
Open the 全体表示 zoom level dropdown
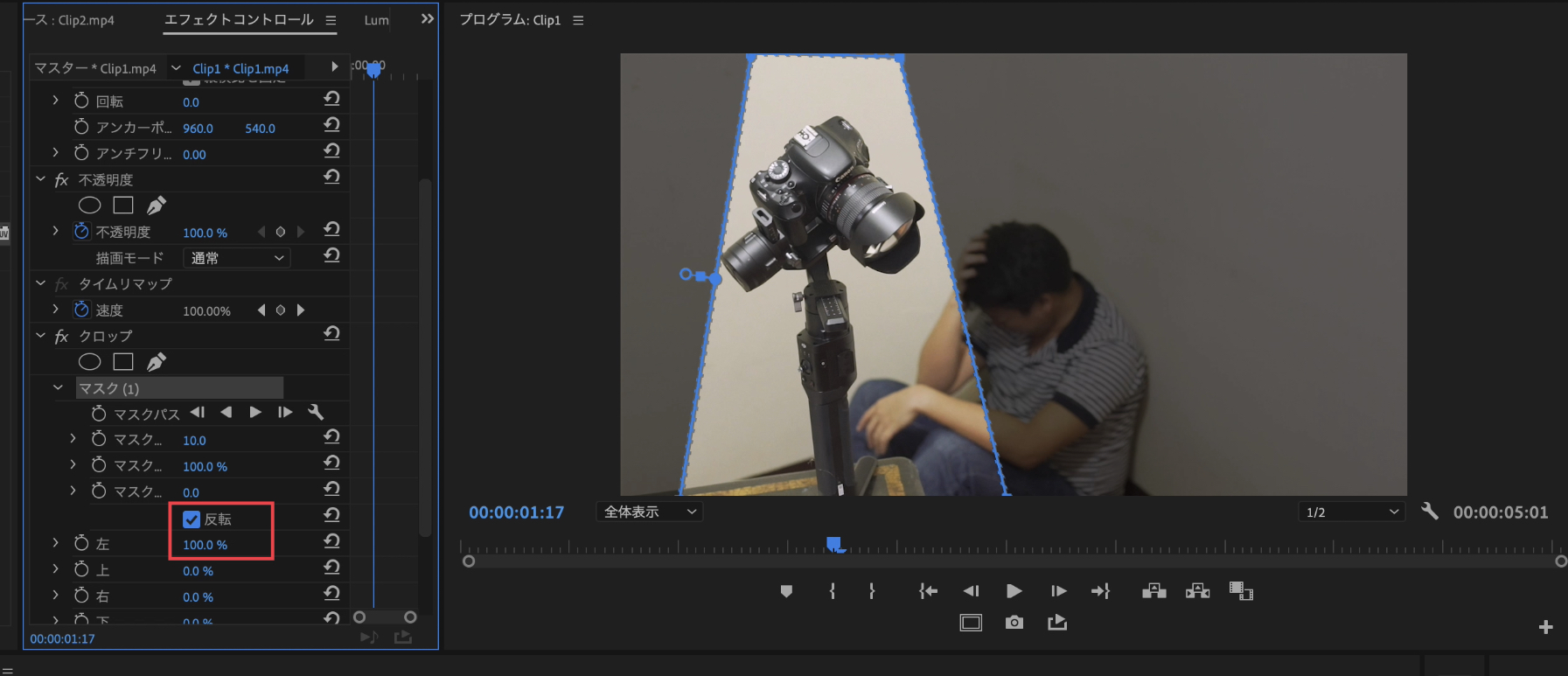[649, 512]
